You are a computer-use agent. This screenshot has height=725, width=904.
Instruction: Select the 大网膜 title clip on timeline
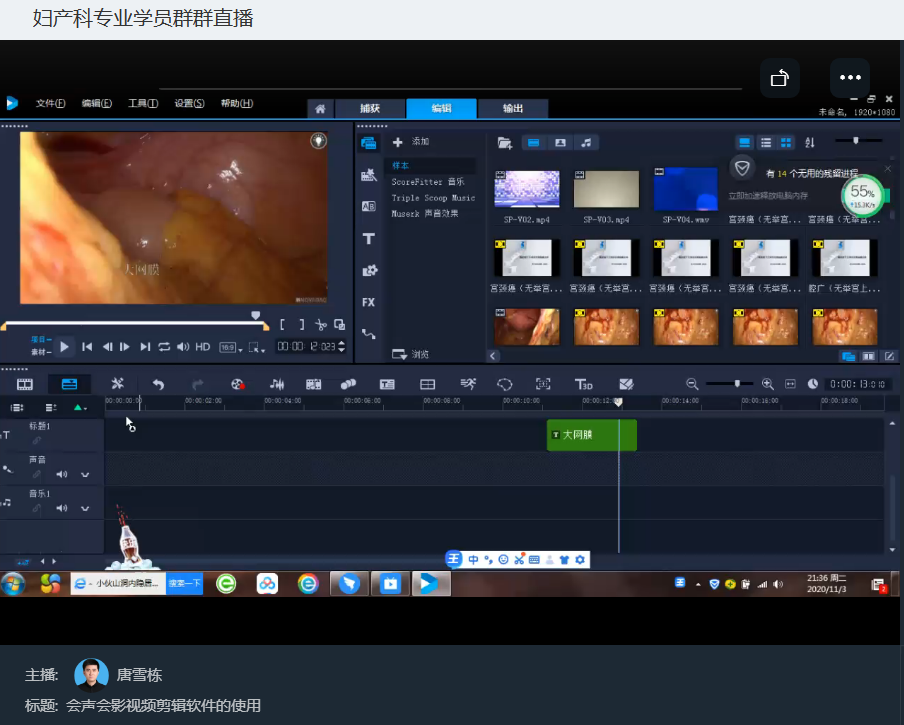(592, 435)
